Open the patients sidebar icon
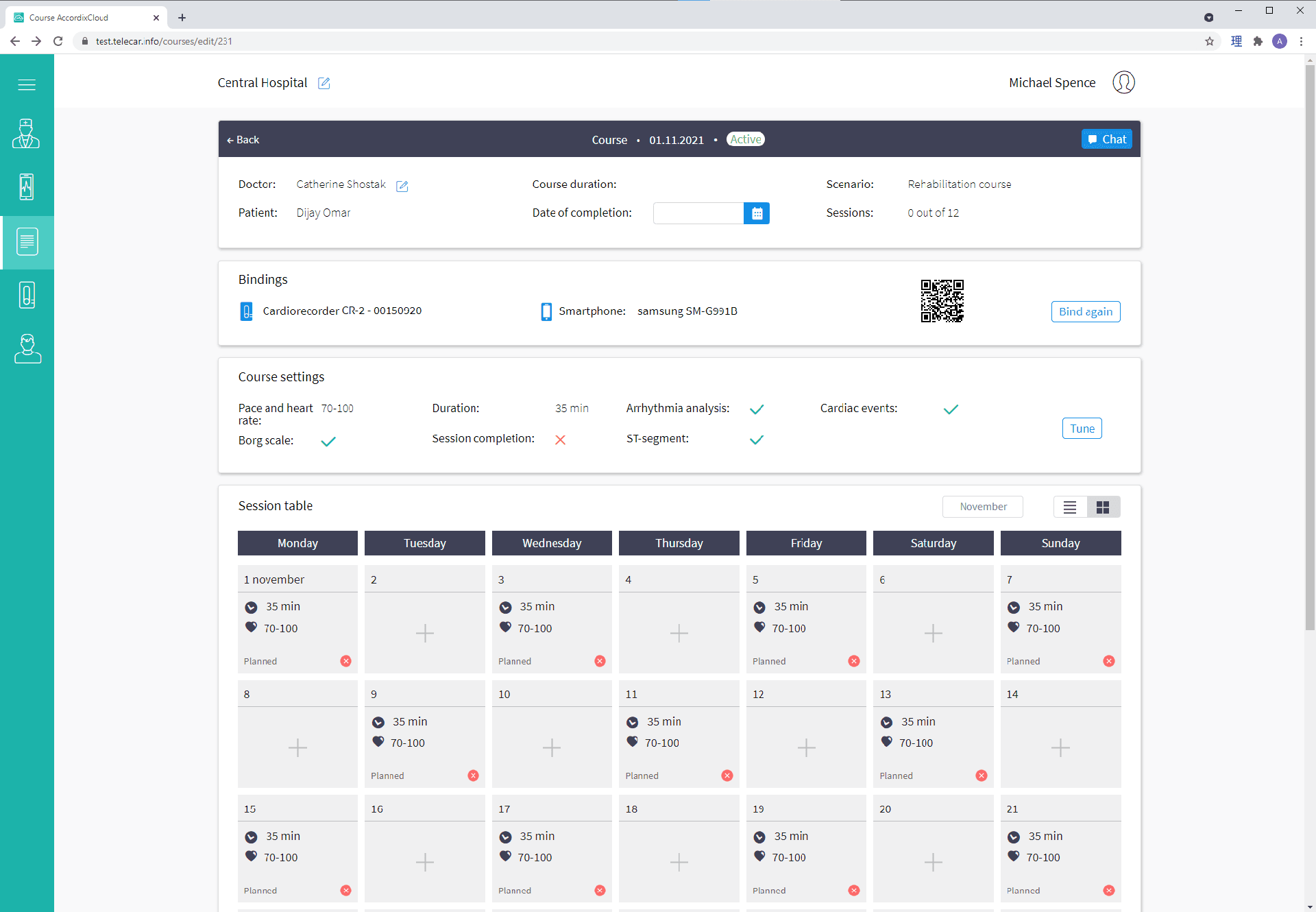1316x912 pixels. tap(27, 349)
